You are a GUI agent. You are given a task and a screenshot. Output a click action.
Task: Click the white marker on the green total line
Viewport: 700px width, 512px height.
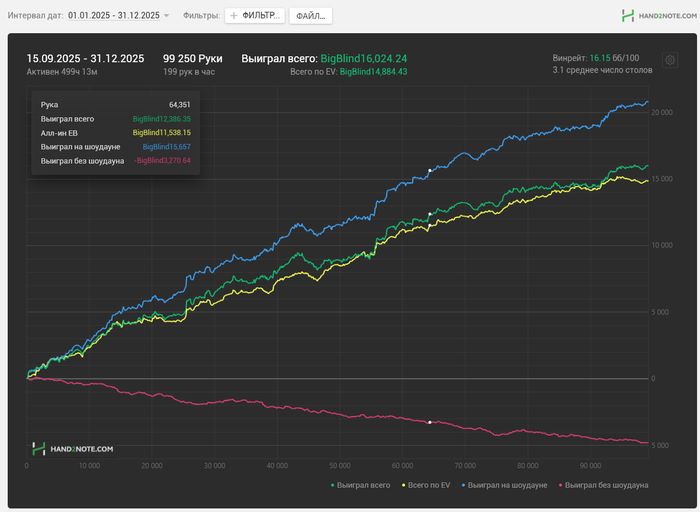pyautogui.click(x=430, y=214)
